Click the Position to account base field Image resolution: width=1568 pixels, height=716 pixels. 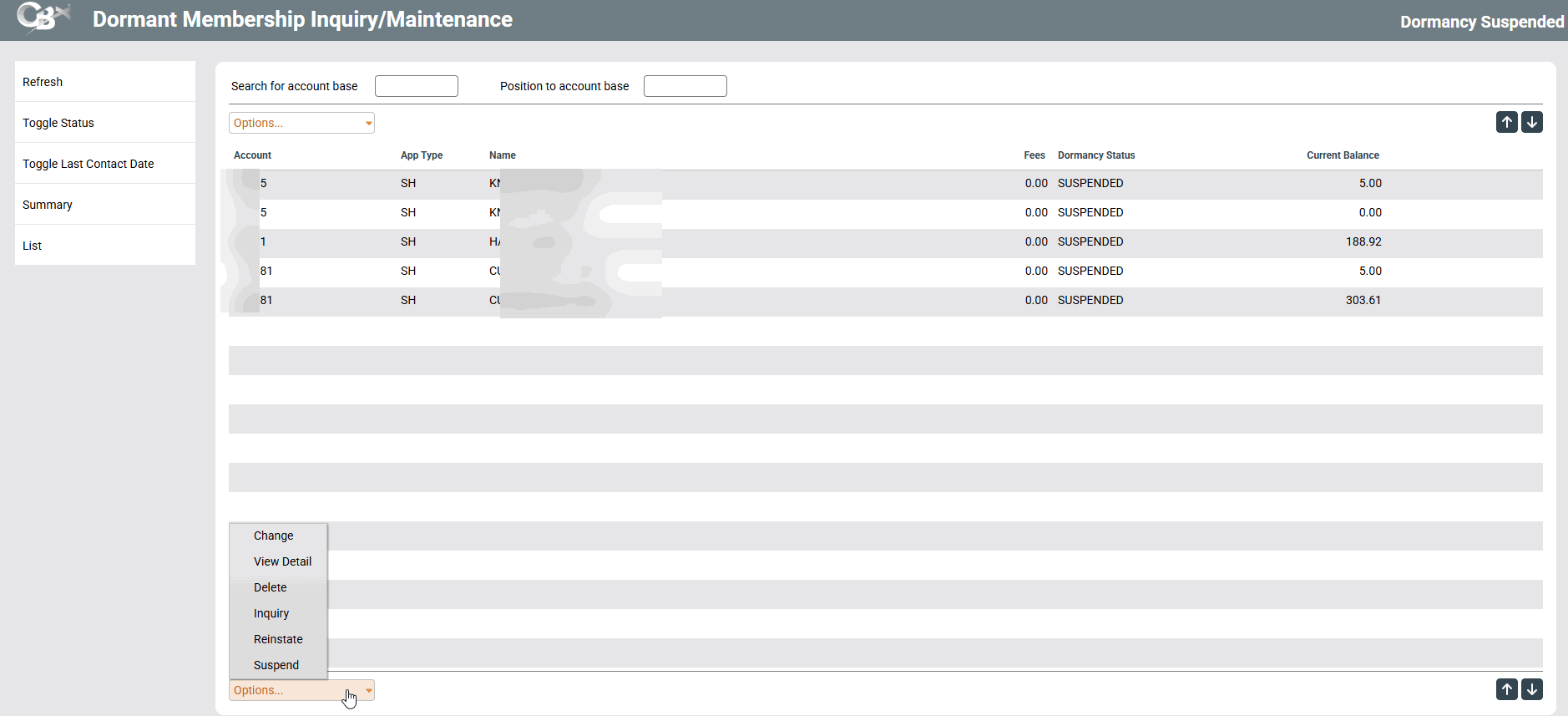click(x=685, y=86)
